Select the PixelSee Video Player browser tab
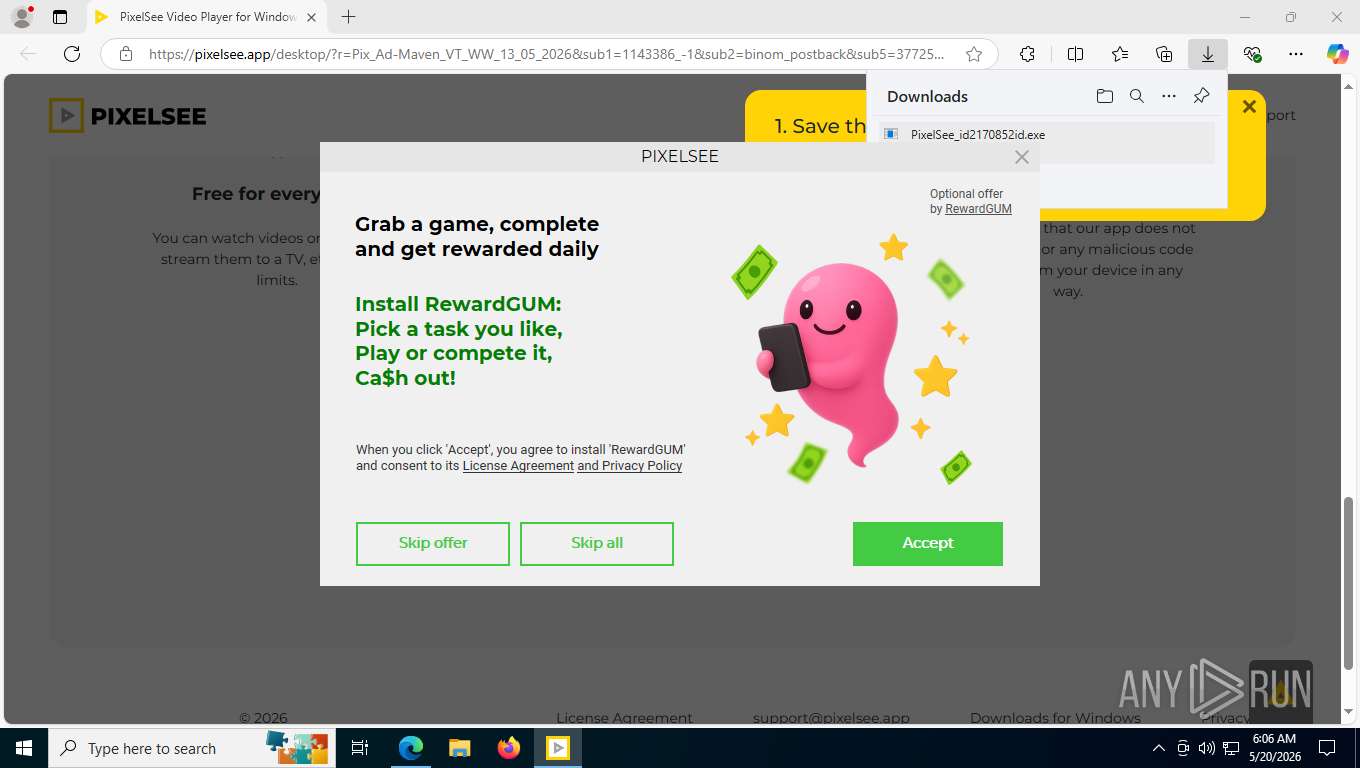 point(206,17)
